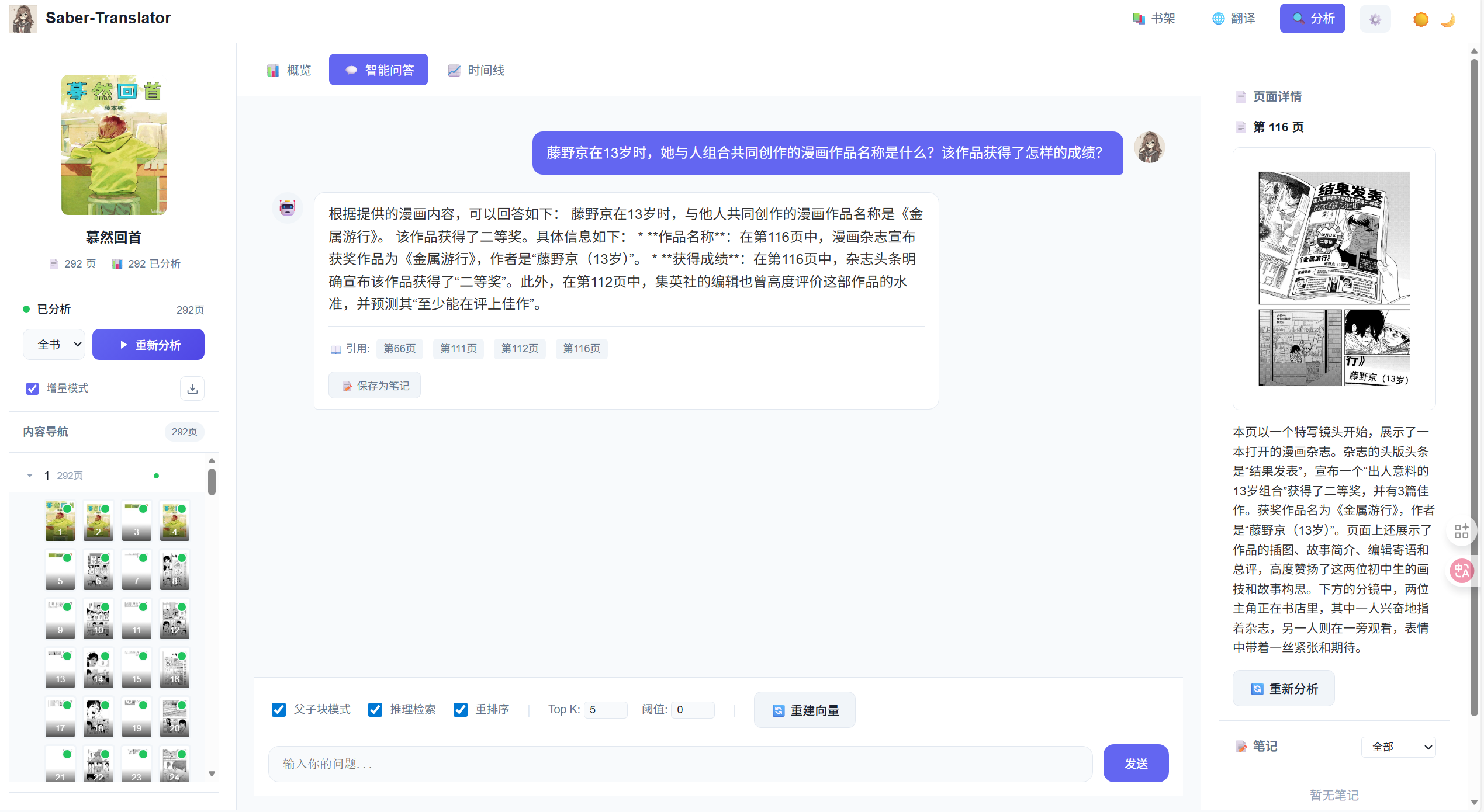Save the answer with 保存为笔记
The image size is (1484, 812).
click(x=375, y=385)
